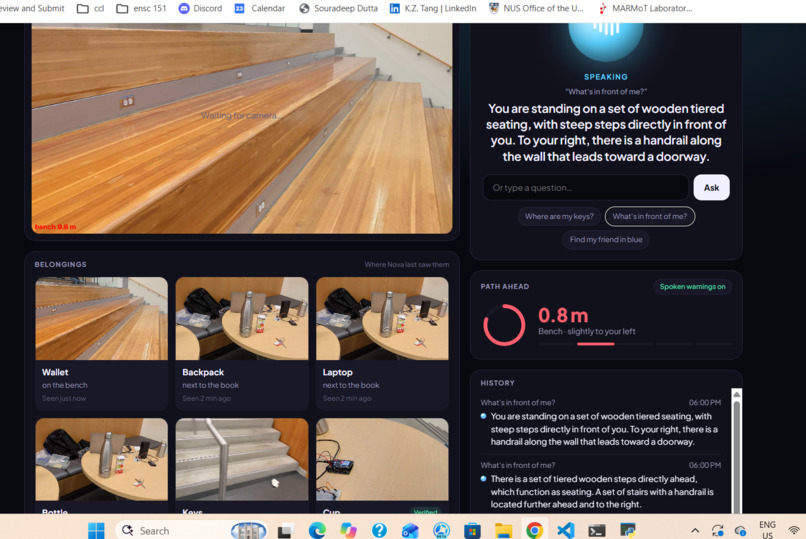The width and height of the screenshot is (806, 539).
Task: Open the ensc 151 bookmarks folder
Action: coord(141,8)
